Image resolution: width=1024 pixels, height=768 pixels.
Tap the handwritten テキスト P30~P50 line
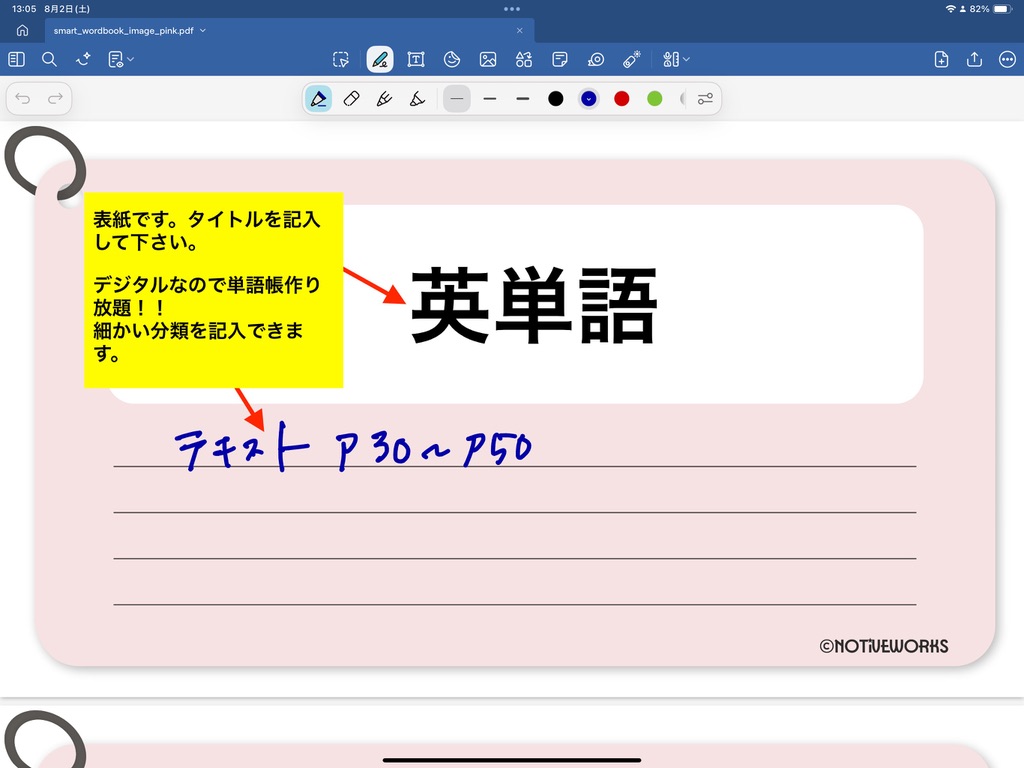(x=353, y=446)
